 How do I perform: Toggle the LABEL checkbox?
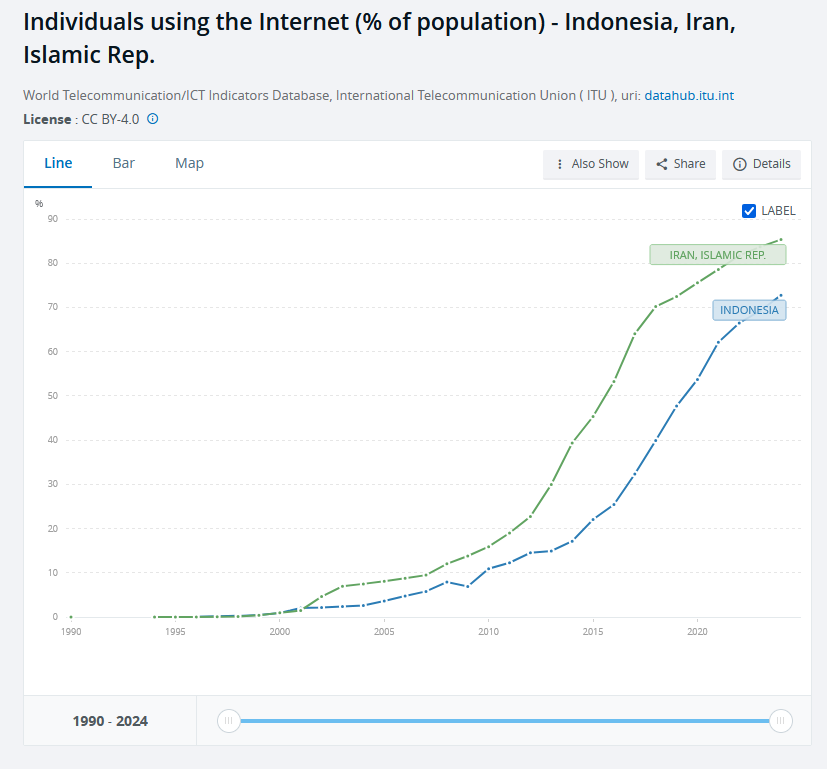pyautogui.click(x=748, y=211)
